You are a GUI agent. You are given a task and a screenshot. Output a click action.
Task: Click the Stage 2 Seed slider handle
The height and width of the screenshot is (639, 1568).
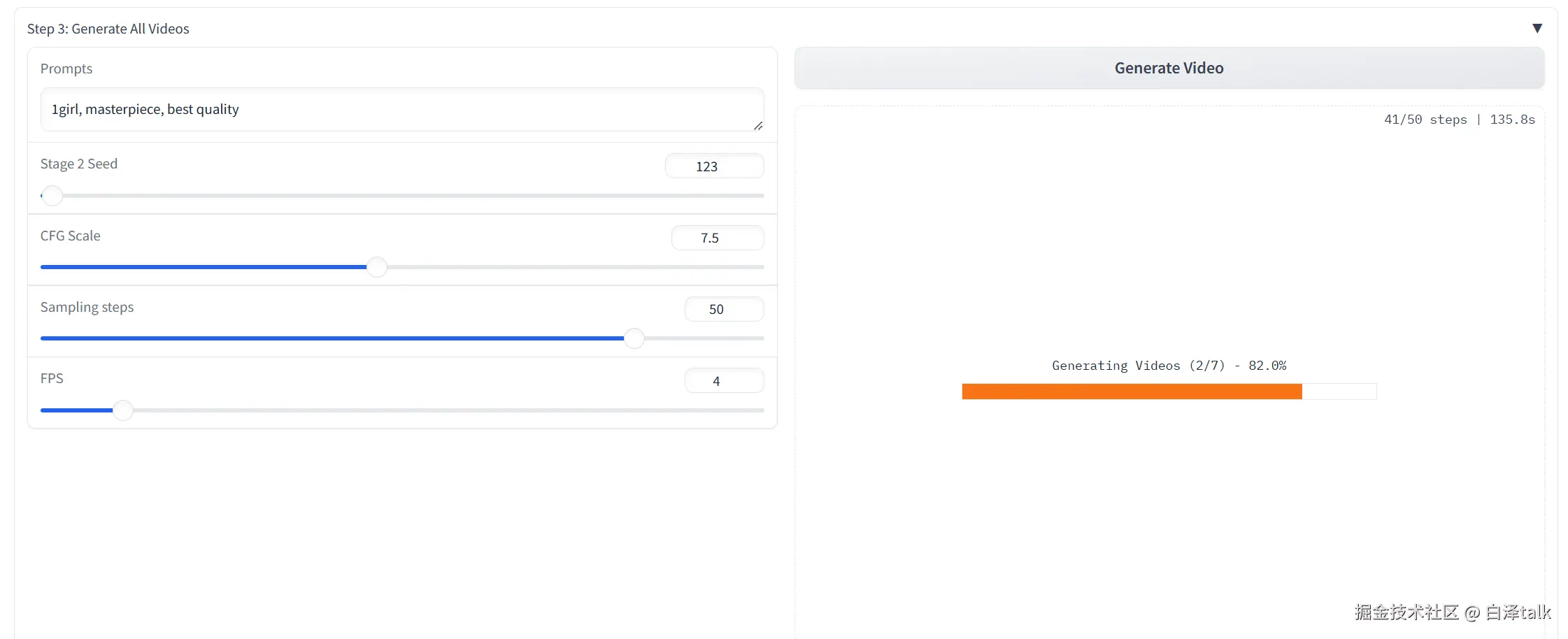pyautogui.click(x=52, y=196)
